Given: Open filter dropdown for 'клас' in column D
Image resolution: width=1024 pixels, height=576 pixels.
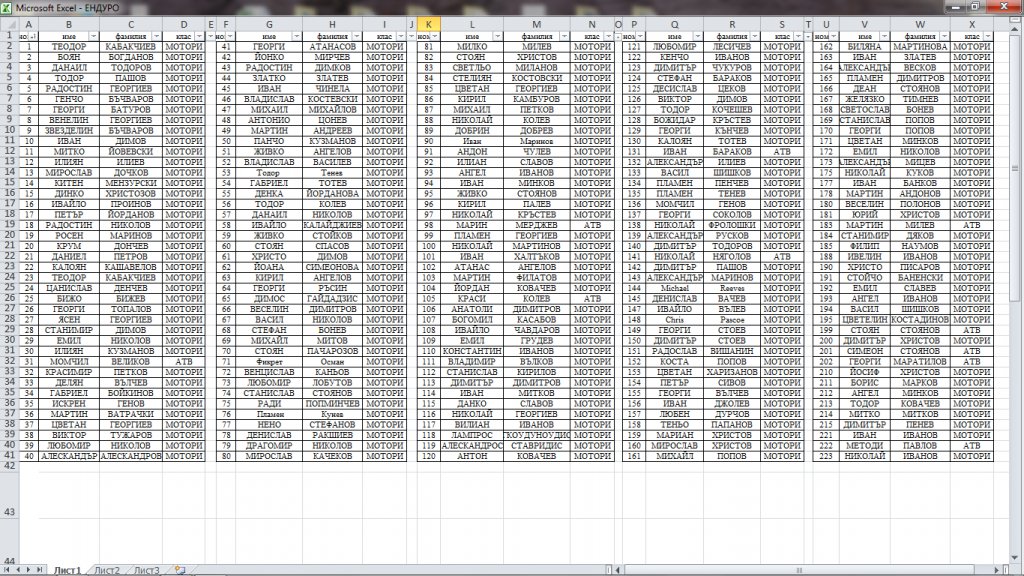Looking at the screenshot, I should point(200,36).
